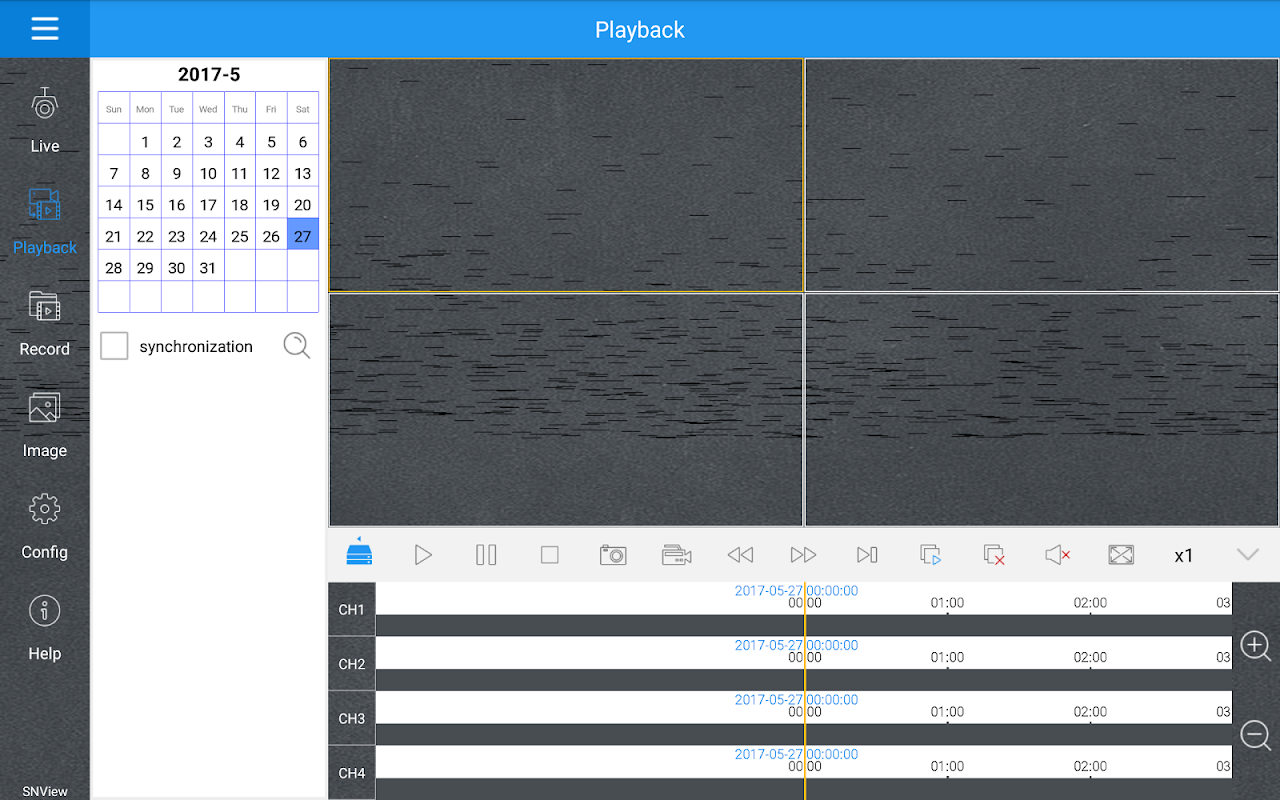This screenshot has width=1280, height=800.
Task: Switch to Live view
Action: (44, 120)
